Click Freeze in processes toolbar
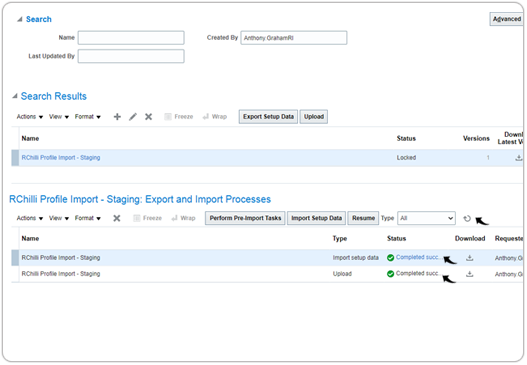Image resolution: width=527 pixels, height=365 pixels. [148, 218]
